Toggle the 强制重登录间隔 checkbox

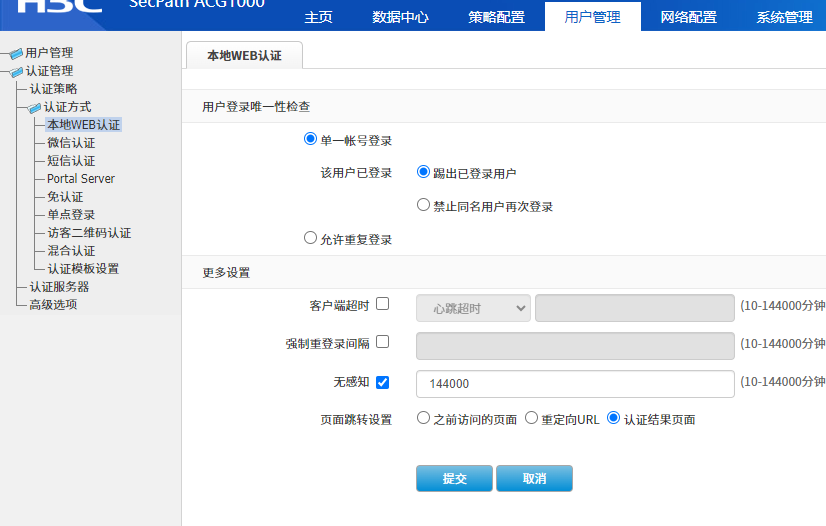(382, 342)
